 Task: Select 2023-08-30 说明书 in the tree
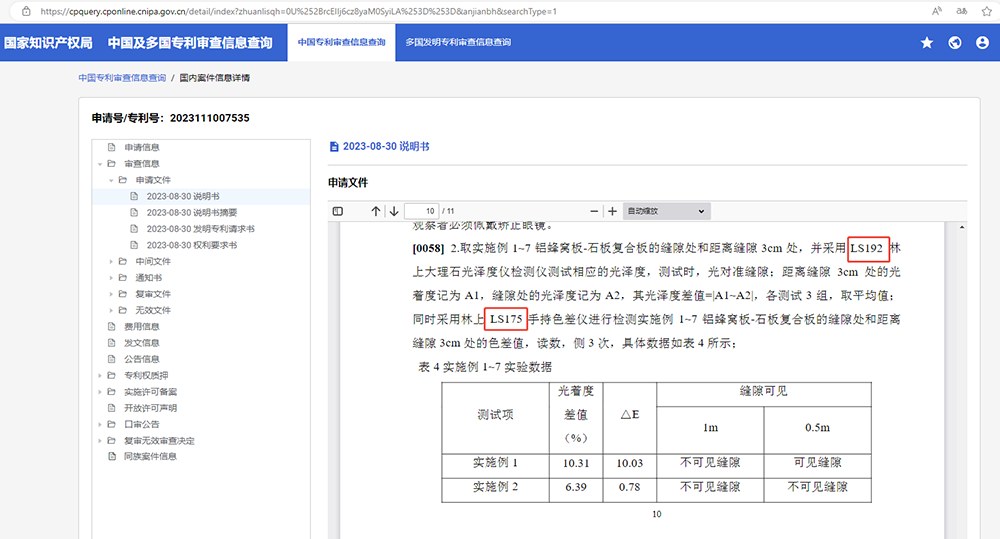(x=183, y=196)
